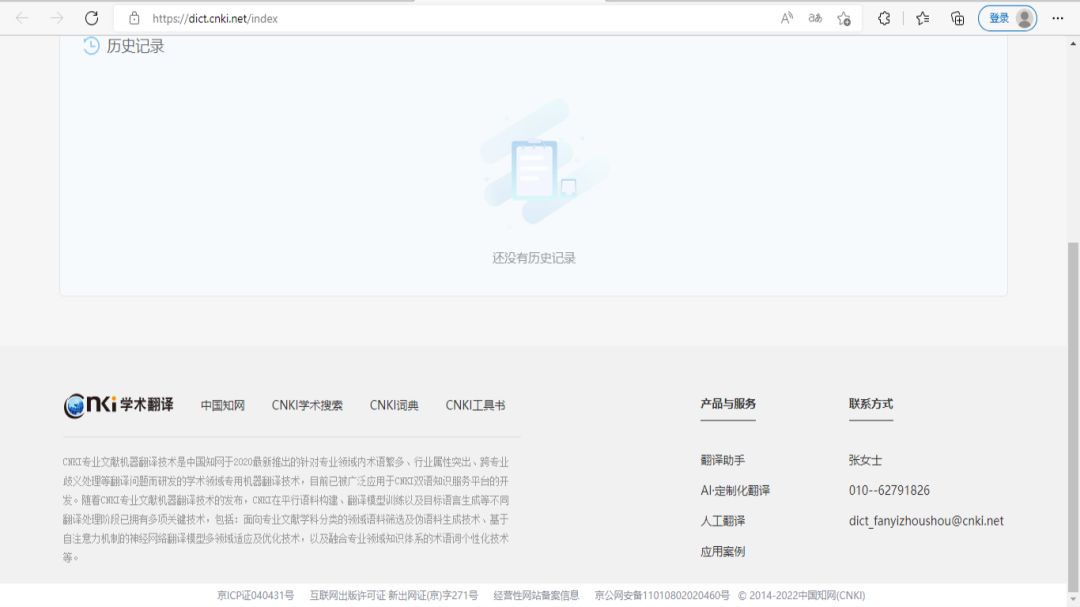This screenshot has height=607, width=1080.
Task: Open the CNKI词典 footer link
Action: 394,405
